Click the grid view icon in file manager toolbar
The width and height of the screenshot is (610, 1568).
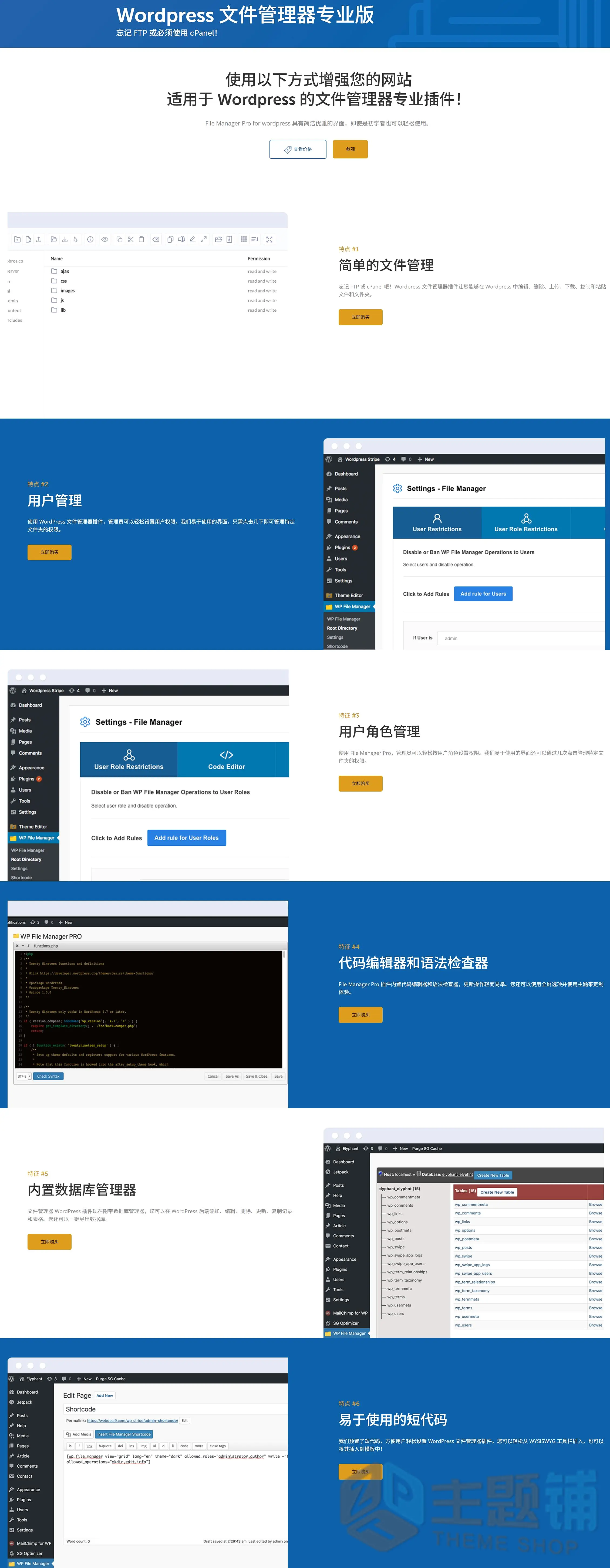[x=244, y=239]
